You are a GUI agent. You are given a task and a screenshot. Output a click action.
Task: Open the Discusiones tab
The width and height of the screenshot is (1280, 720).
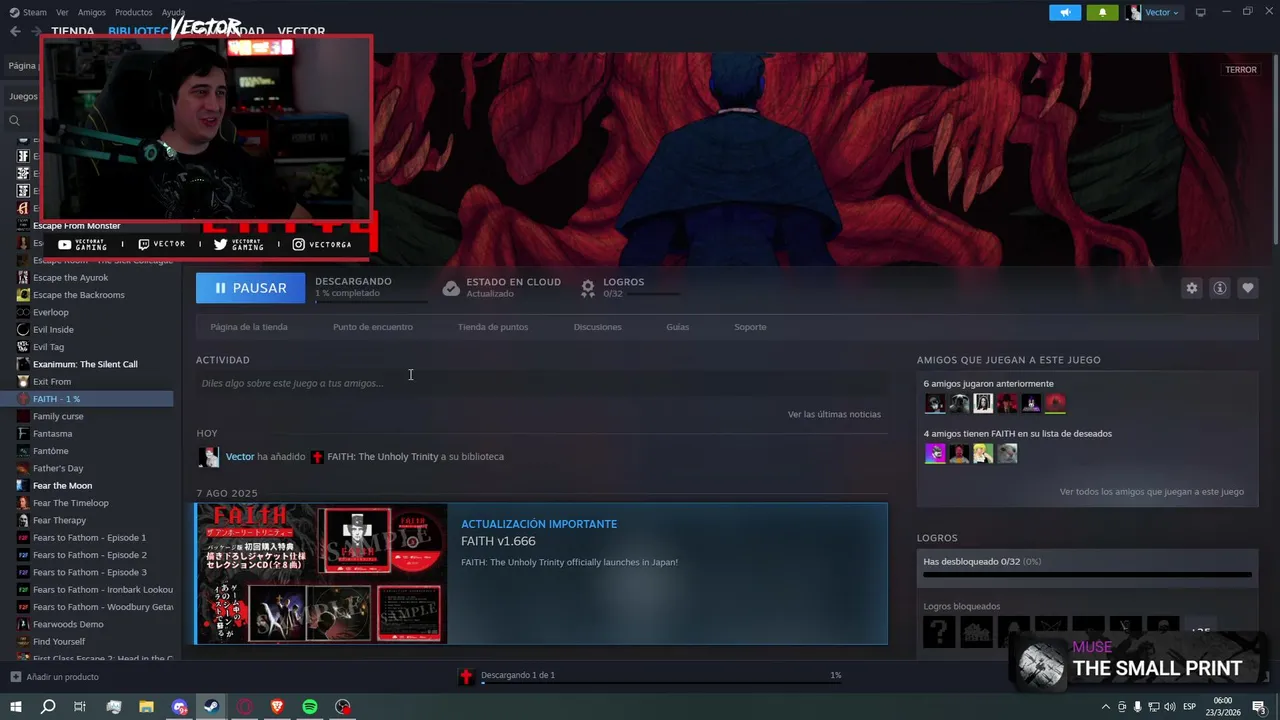coord(597,327)
